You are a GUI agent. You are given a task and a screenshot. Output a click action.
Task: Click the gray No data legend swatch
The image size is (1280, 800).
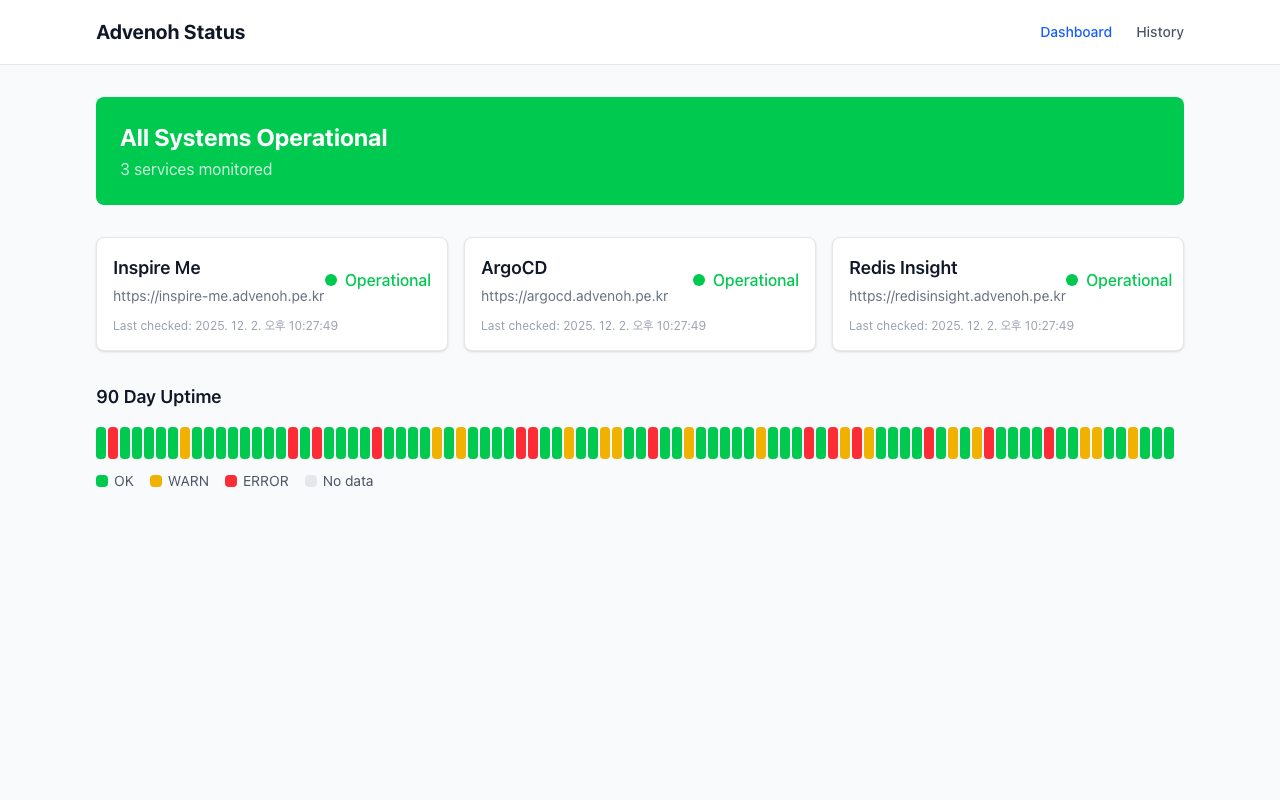311,481
